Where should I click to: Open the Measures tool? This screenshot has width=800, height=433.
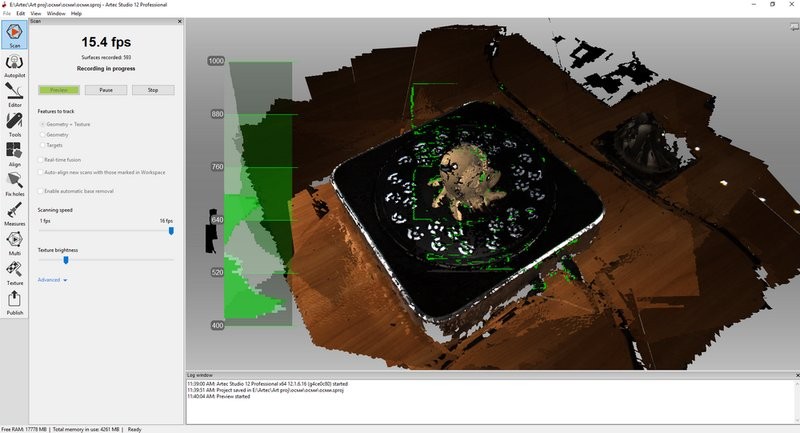(x=14, y=213)
